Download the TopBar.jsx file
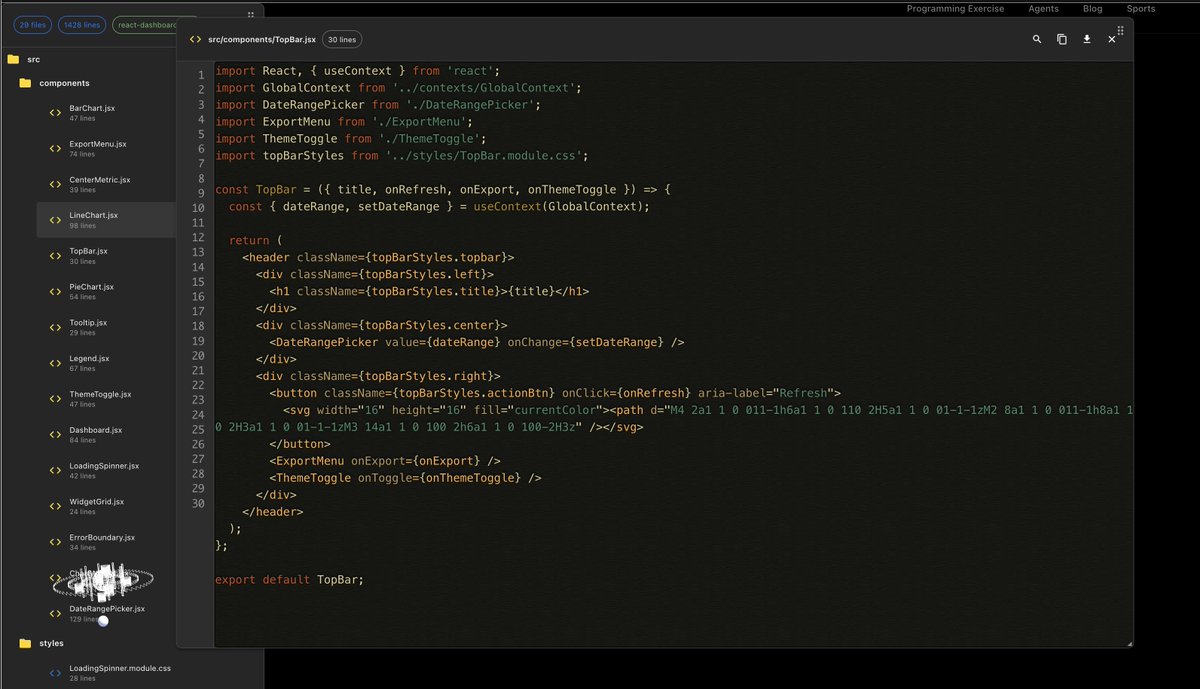Screen dimensions: 1200x689 [1087, 39]
